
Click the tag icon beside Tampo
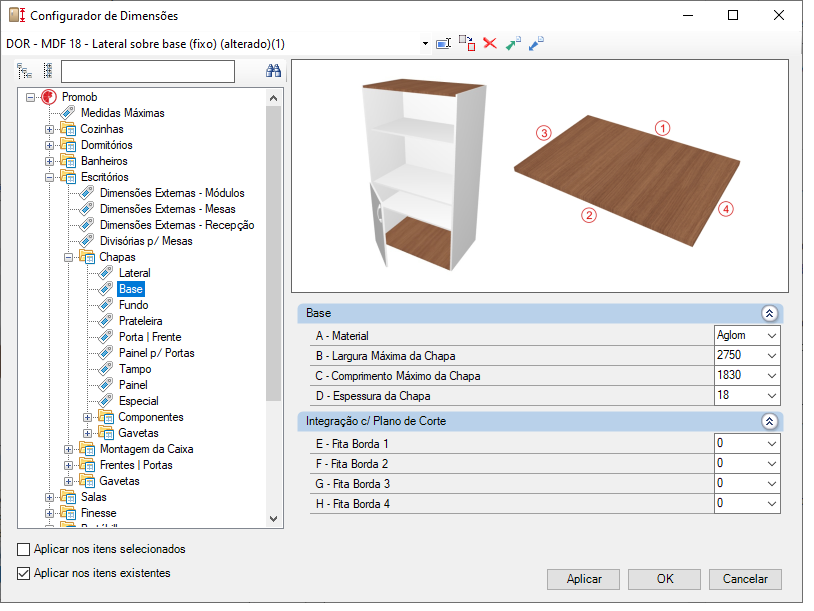[x=106, y=369]
